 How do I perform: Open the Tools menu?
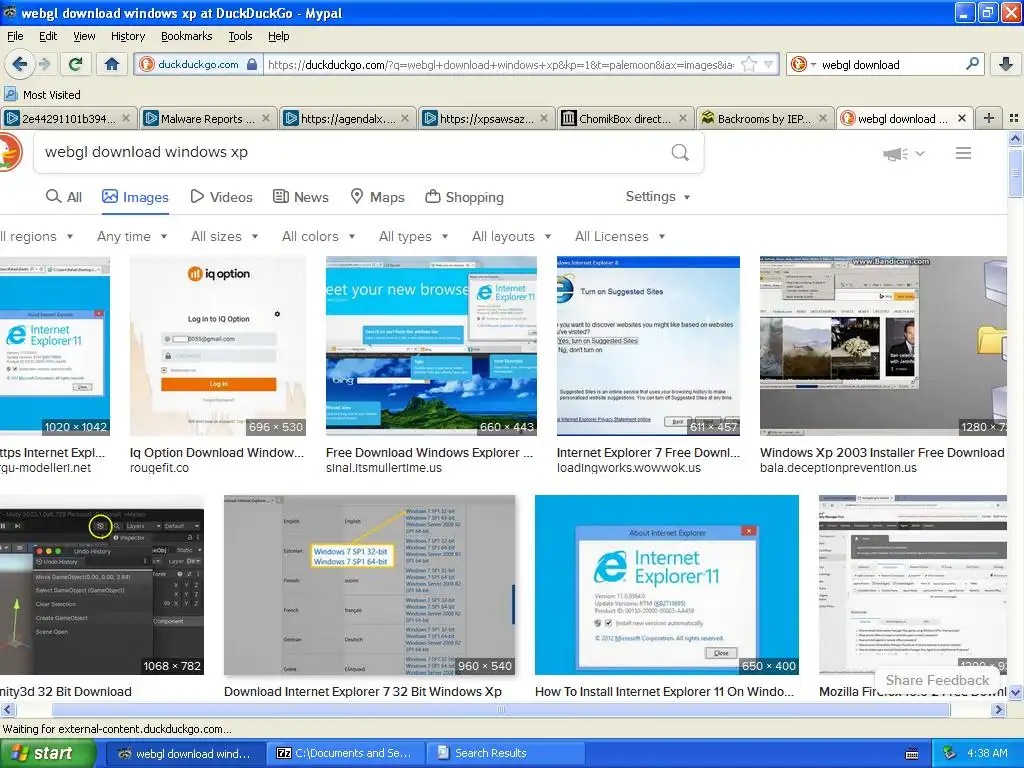[x=240, y=36]
